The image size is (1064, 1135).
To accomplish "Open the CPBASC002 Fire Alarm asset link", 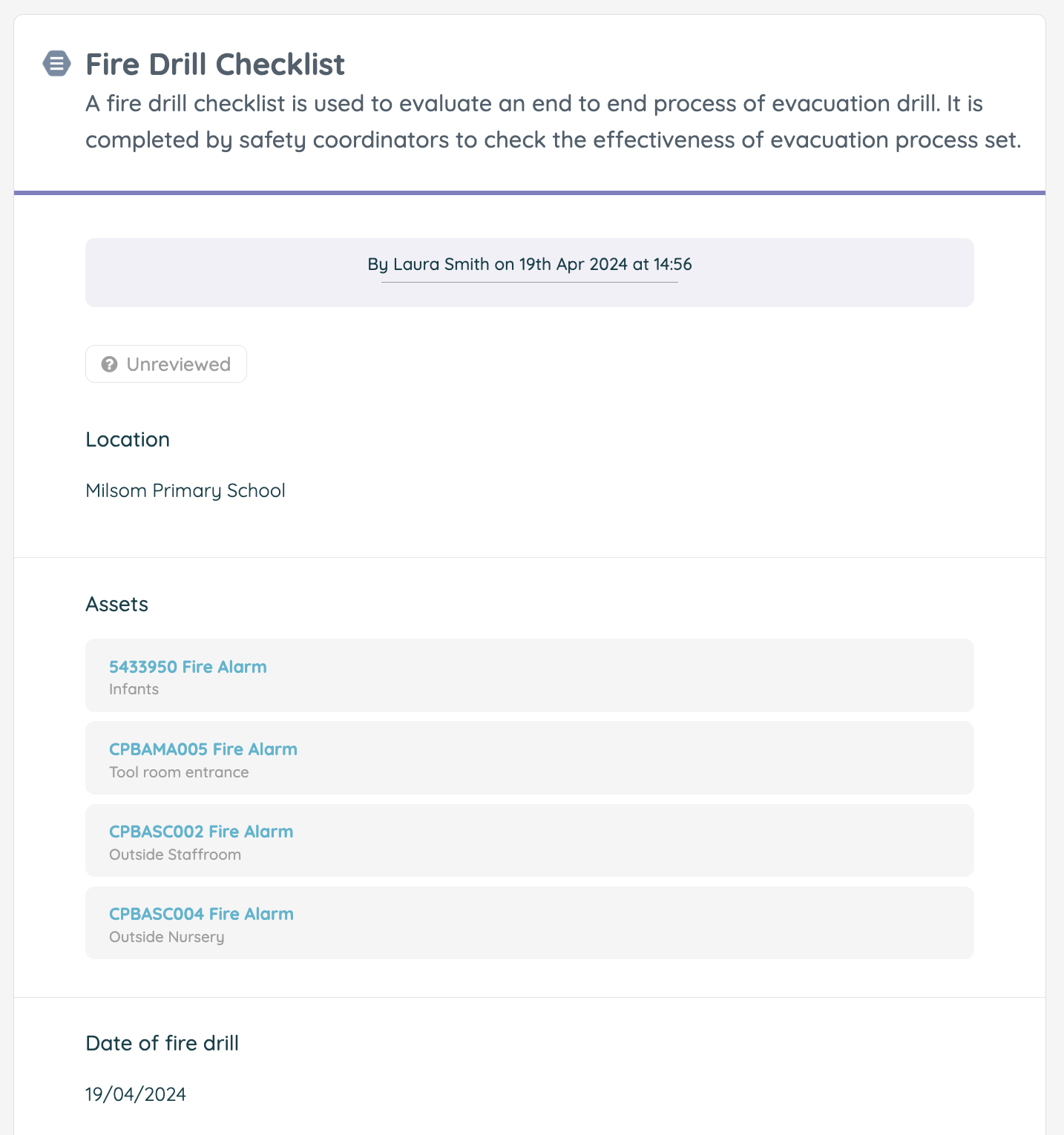I will coord(201,832).
